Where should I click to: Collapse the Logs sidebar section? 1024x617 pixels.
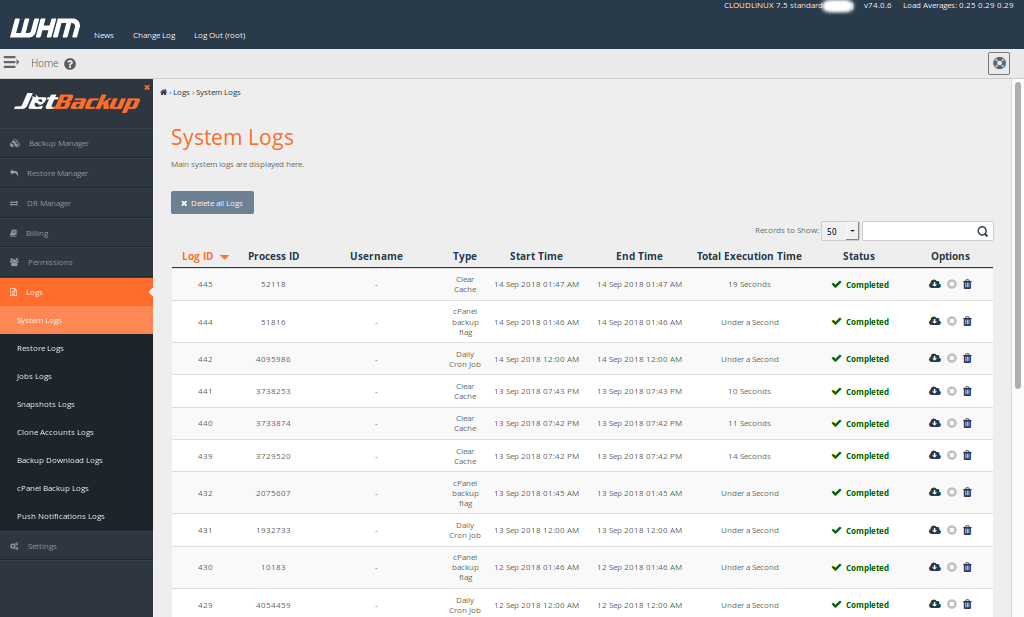tap(76, 292)
